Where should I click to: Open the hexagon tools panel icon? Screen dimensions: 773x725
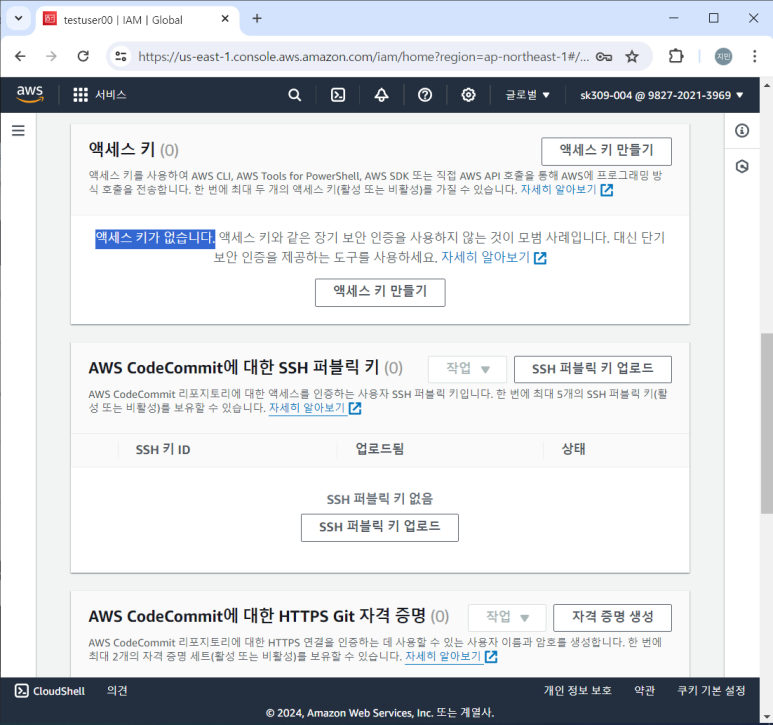pyautogui.click(x=742, y=167)
